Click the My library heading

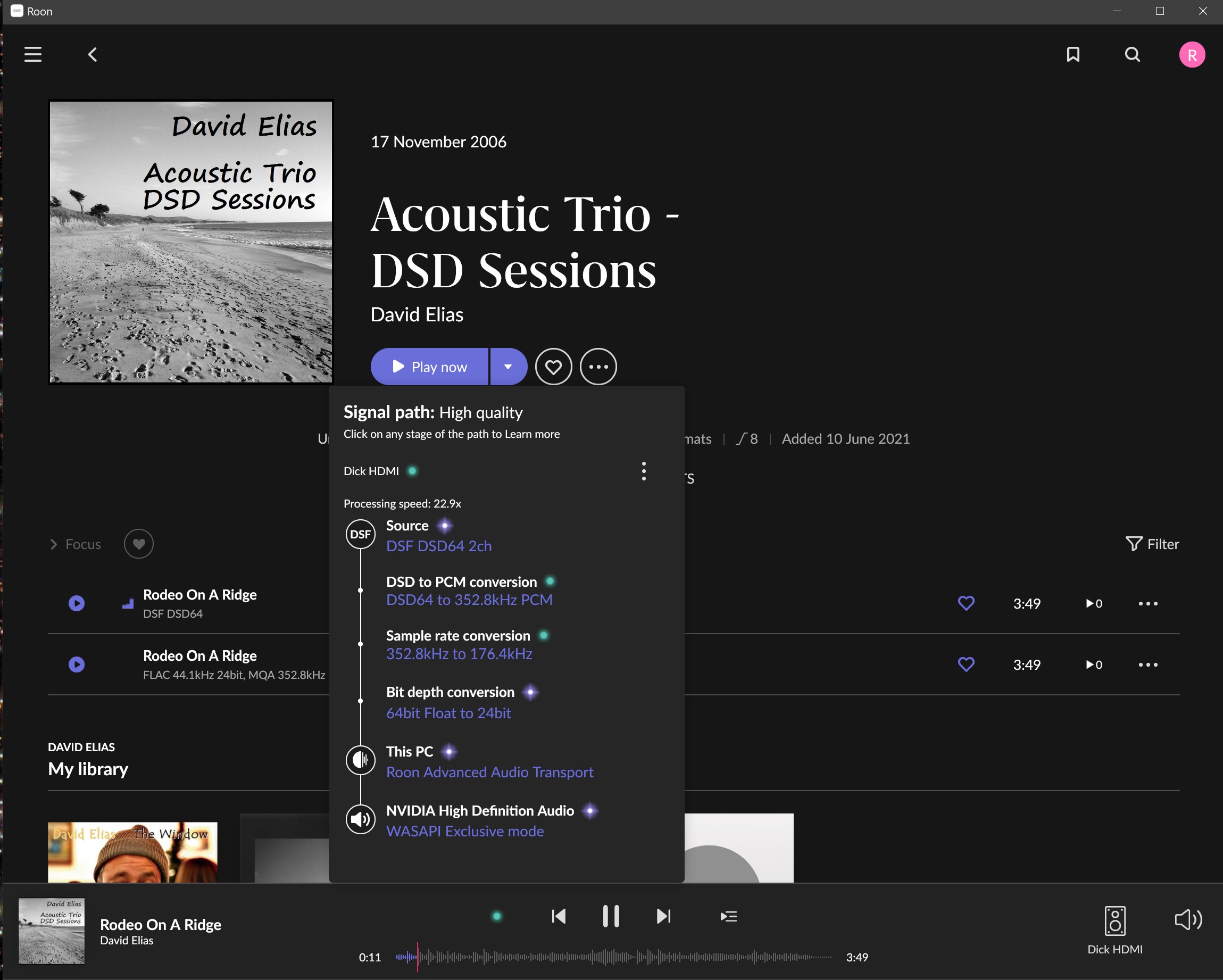coord(88,769)
